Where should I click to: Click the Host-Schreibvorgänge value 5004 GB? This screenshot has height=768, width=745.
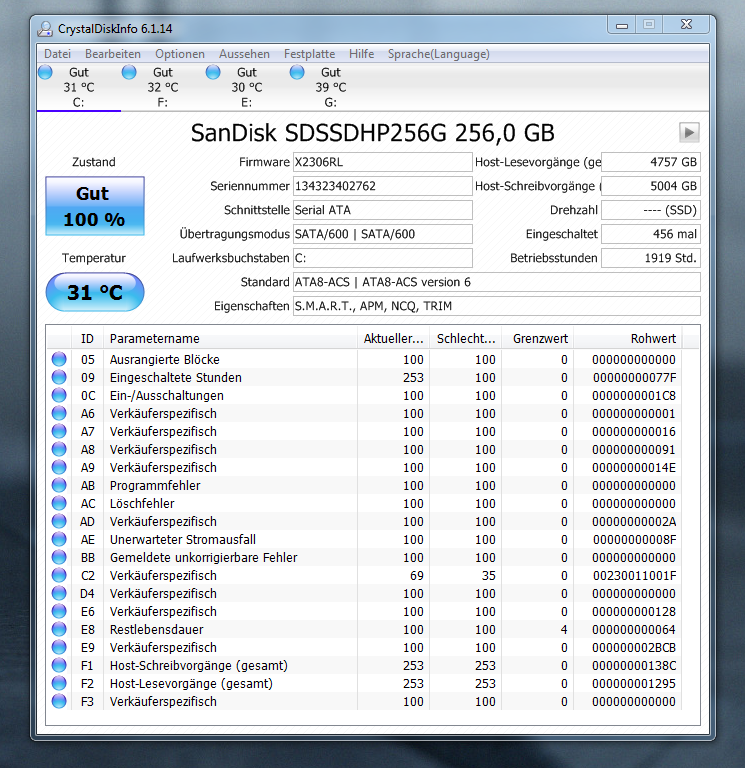click(651, 186)
